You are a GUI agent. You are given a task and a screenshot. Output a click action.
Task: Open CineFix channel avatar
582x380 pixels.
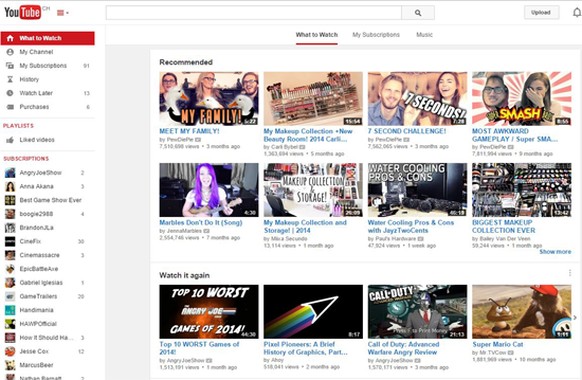pyautogui.click(x=10, y=241)
